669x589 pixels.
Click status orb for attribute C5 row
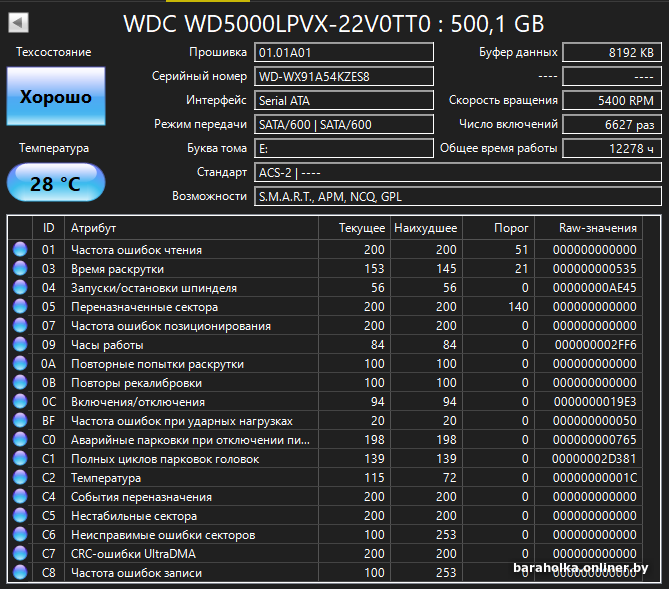[x=20, y=516]
